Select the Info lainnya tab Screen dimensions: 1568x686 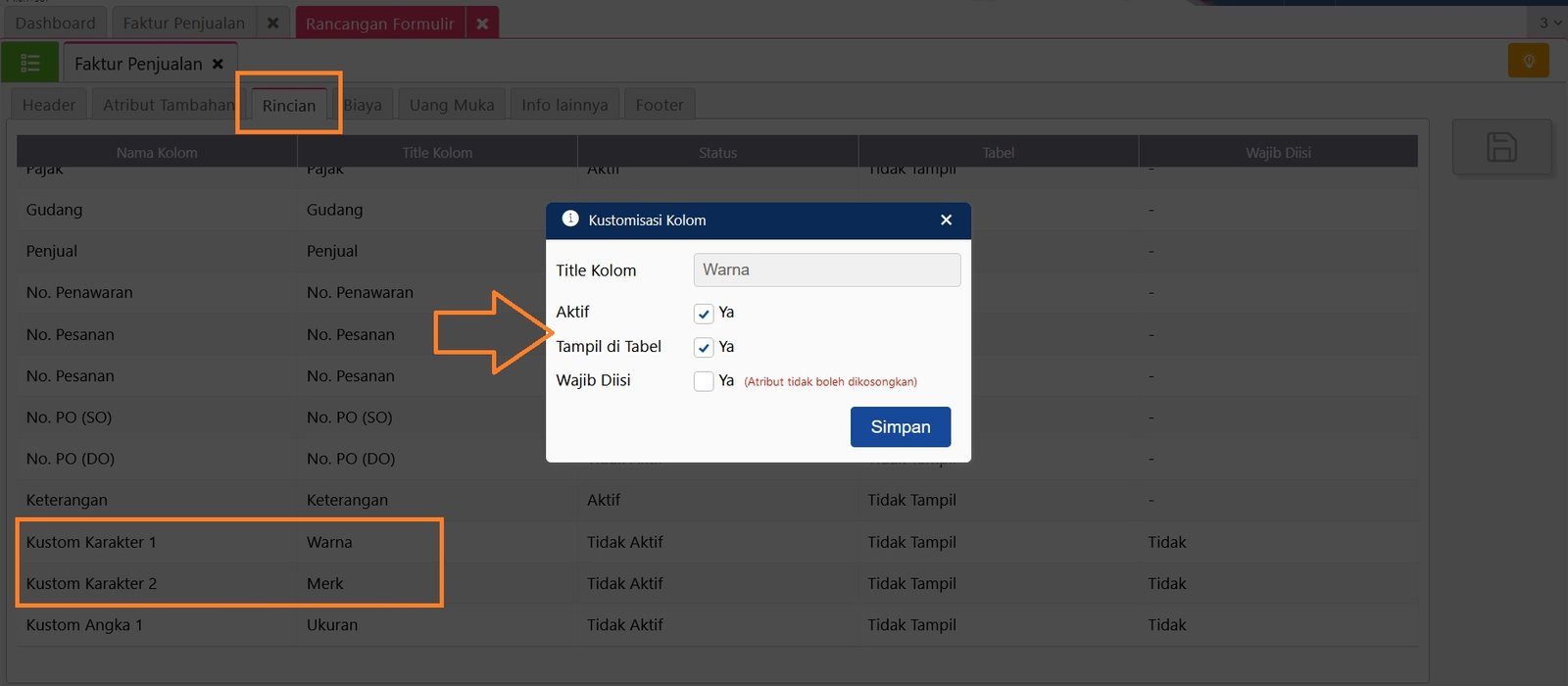click(x=564, y=105)
